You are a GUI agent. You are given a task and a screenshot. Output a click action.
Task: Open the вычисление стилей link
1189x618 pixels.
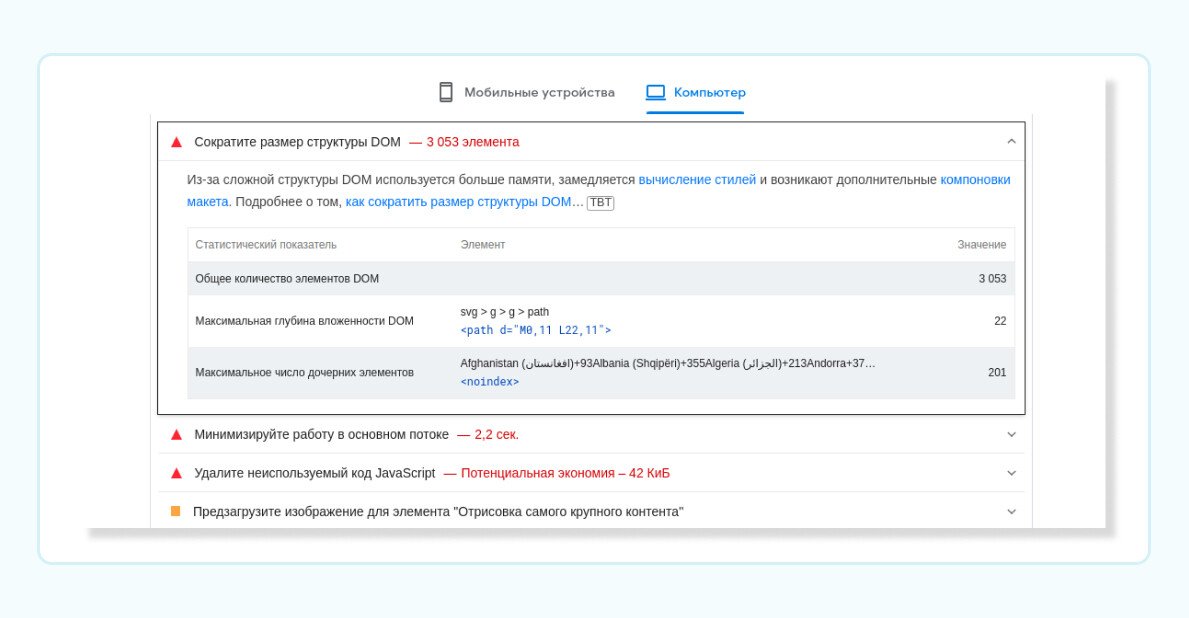coord(697,180)
